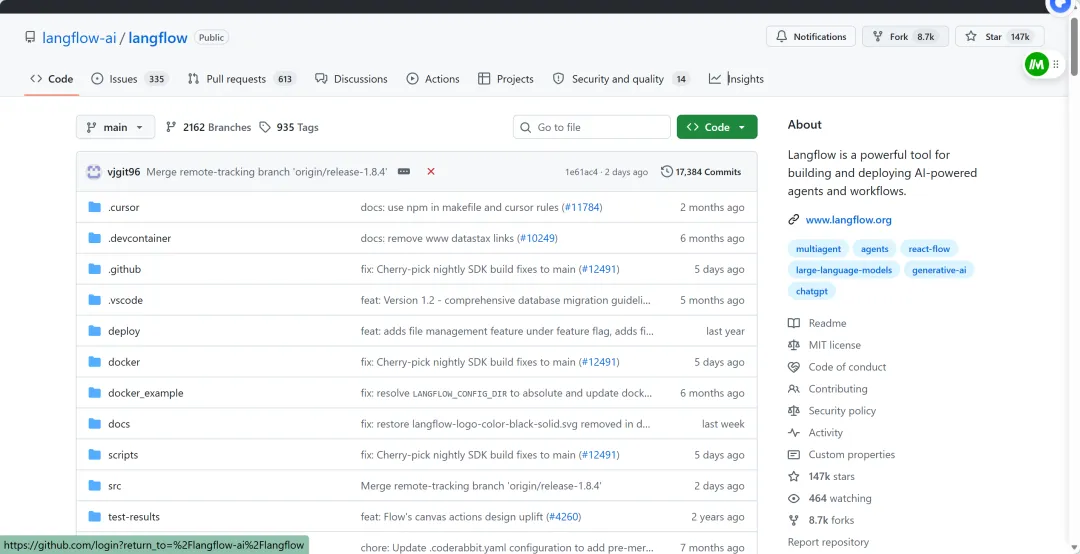View 935 Tags link
This screenshot has width=1080, height=554.
coord(289,127)
